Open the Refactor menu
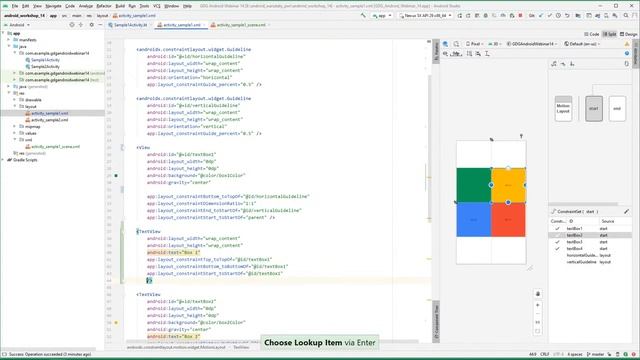The width and height of the screenshot is (640, 360). pyautogui.click(x=104, y=6)
